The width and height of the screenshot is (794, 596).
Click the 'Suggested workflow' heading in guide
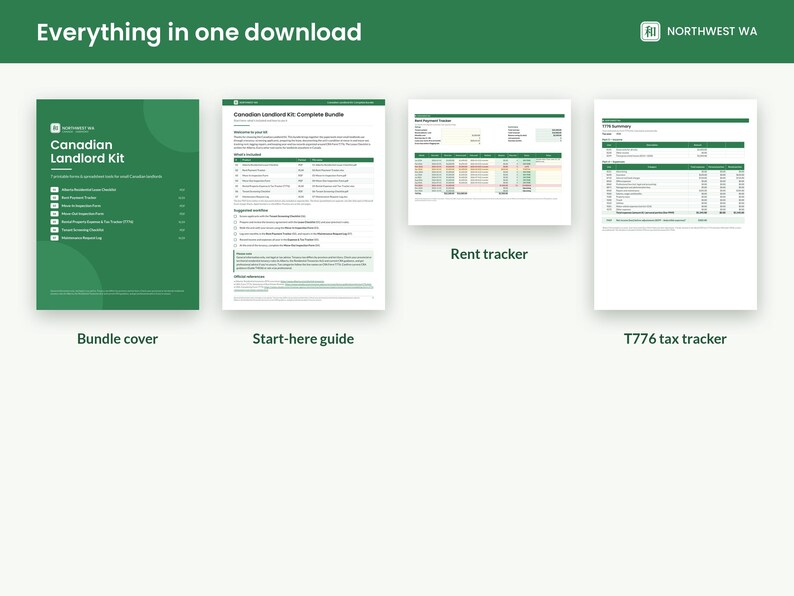pyautogui.click(x=251, y=210)
